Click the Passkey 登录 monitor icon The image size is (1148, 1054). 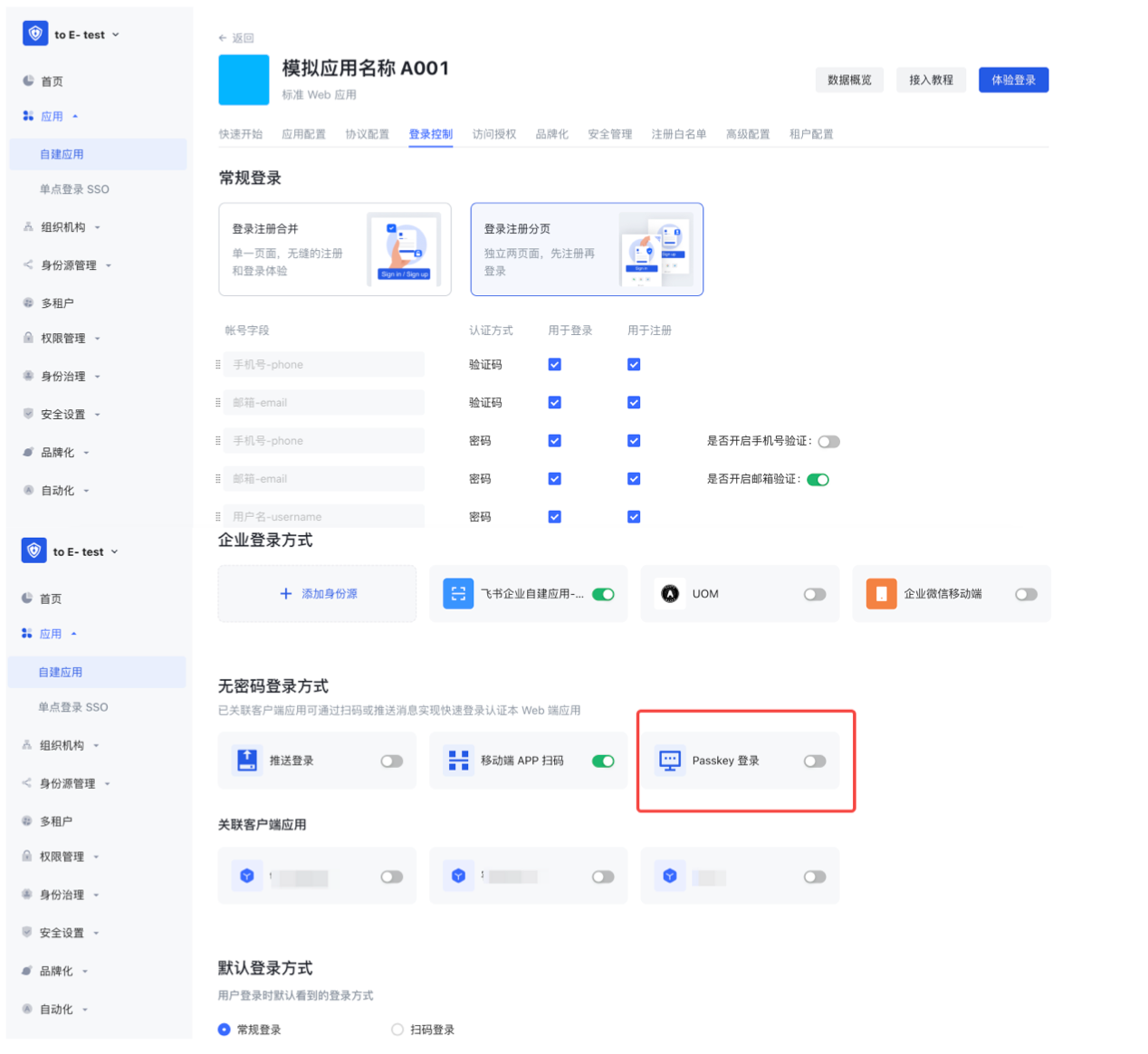click(670, 761)
